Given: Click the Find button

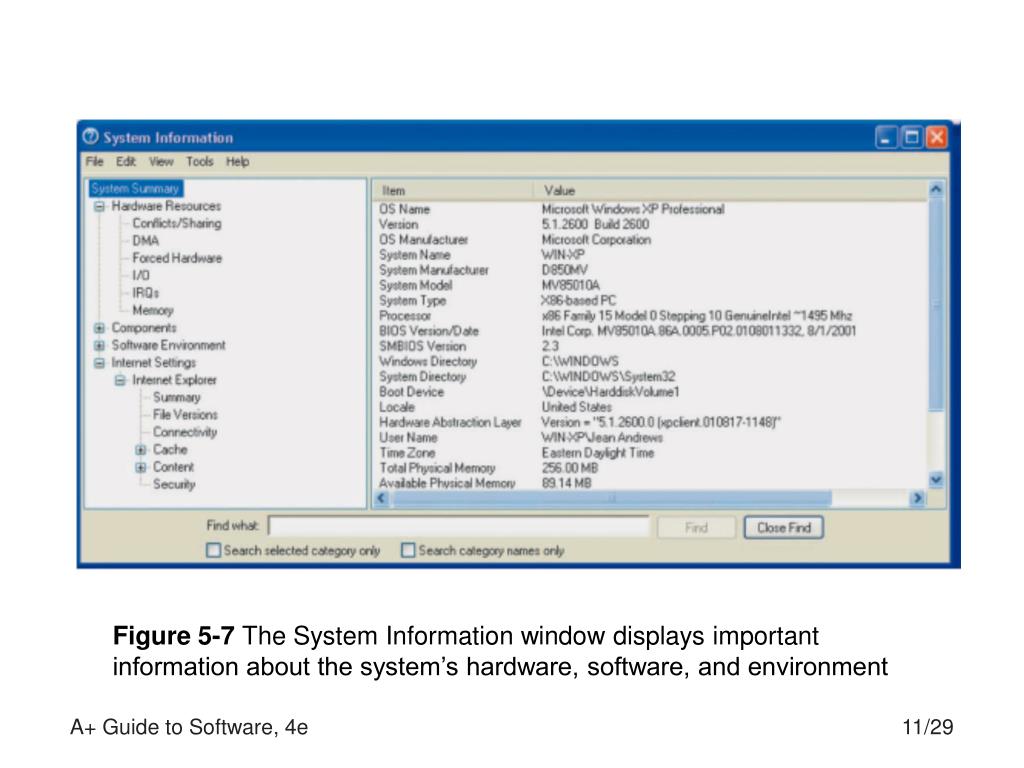Looking at the screenshot, I should coord(696,528).
